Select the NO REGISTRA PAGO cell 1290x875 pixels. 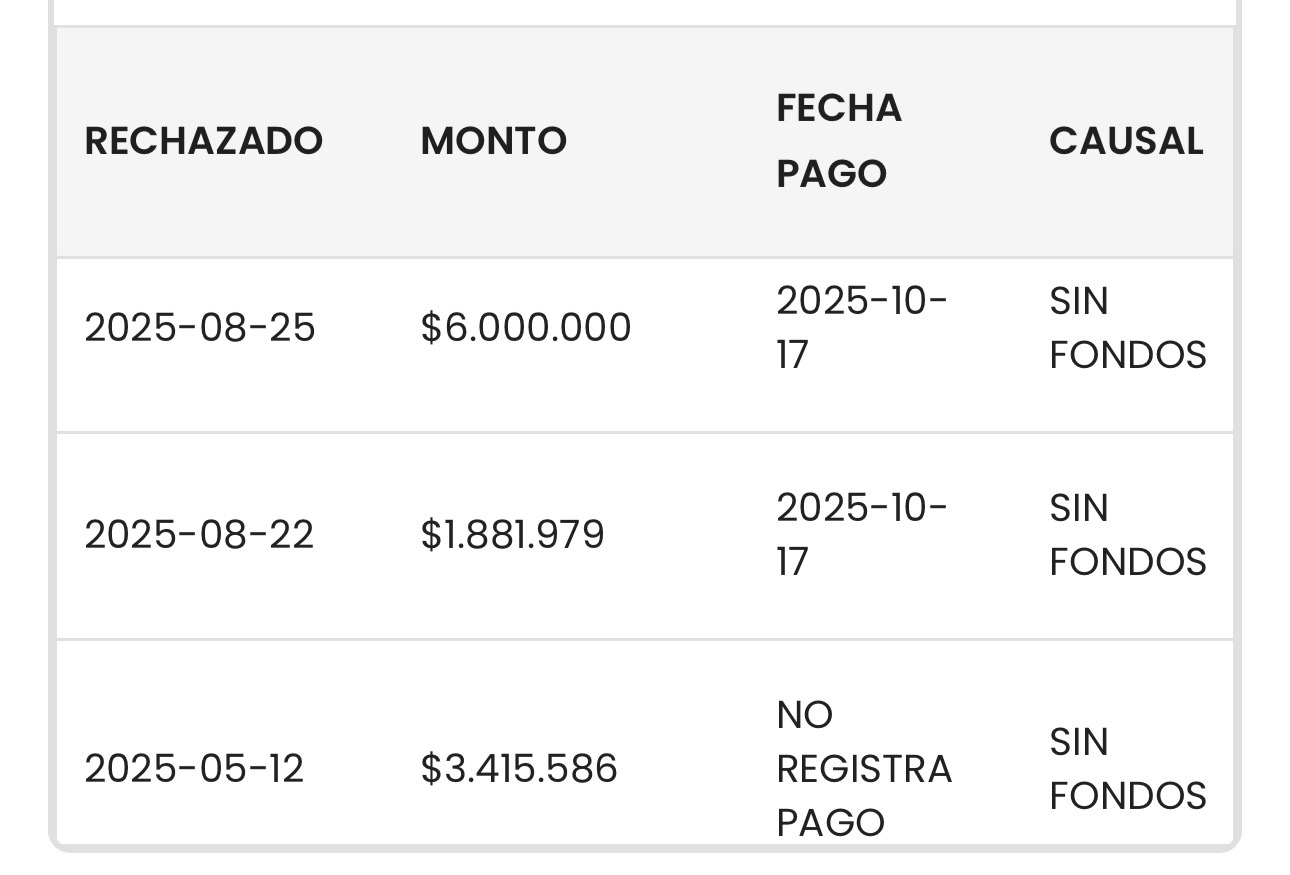tap(864, 769)
